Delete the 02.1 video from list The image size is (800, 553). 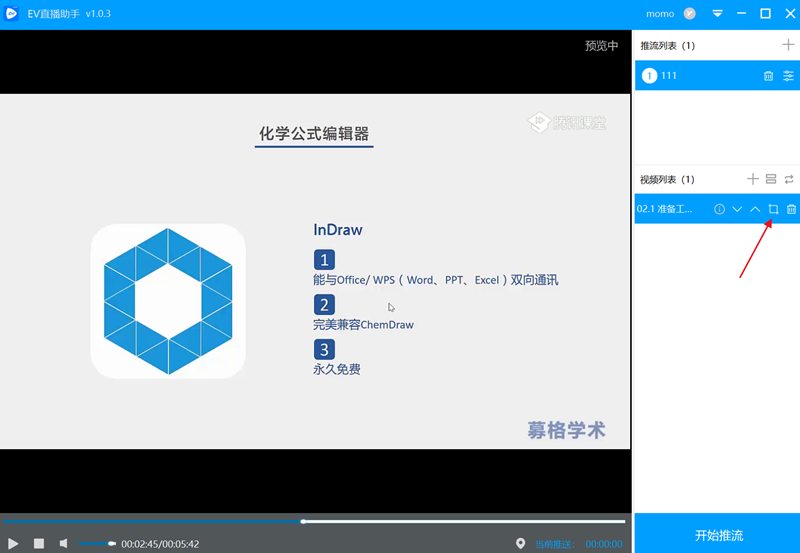(x=791, y=209)
